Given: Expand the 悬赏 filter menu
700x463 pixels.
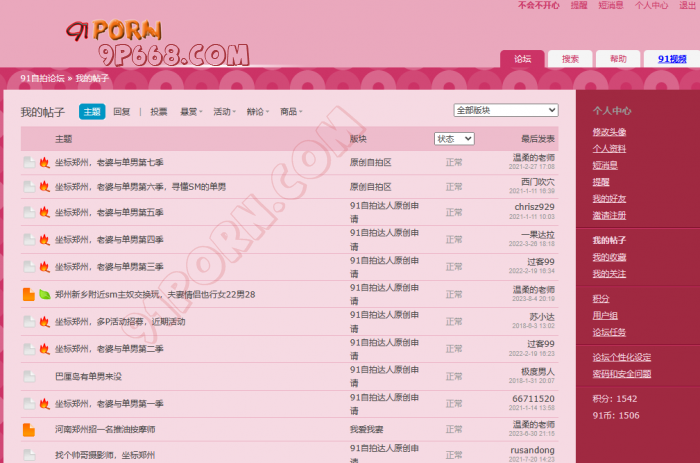Looking at the screenshot, I should (190, 112).
